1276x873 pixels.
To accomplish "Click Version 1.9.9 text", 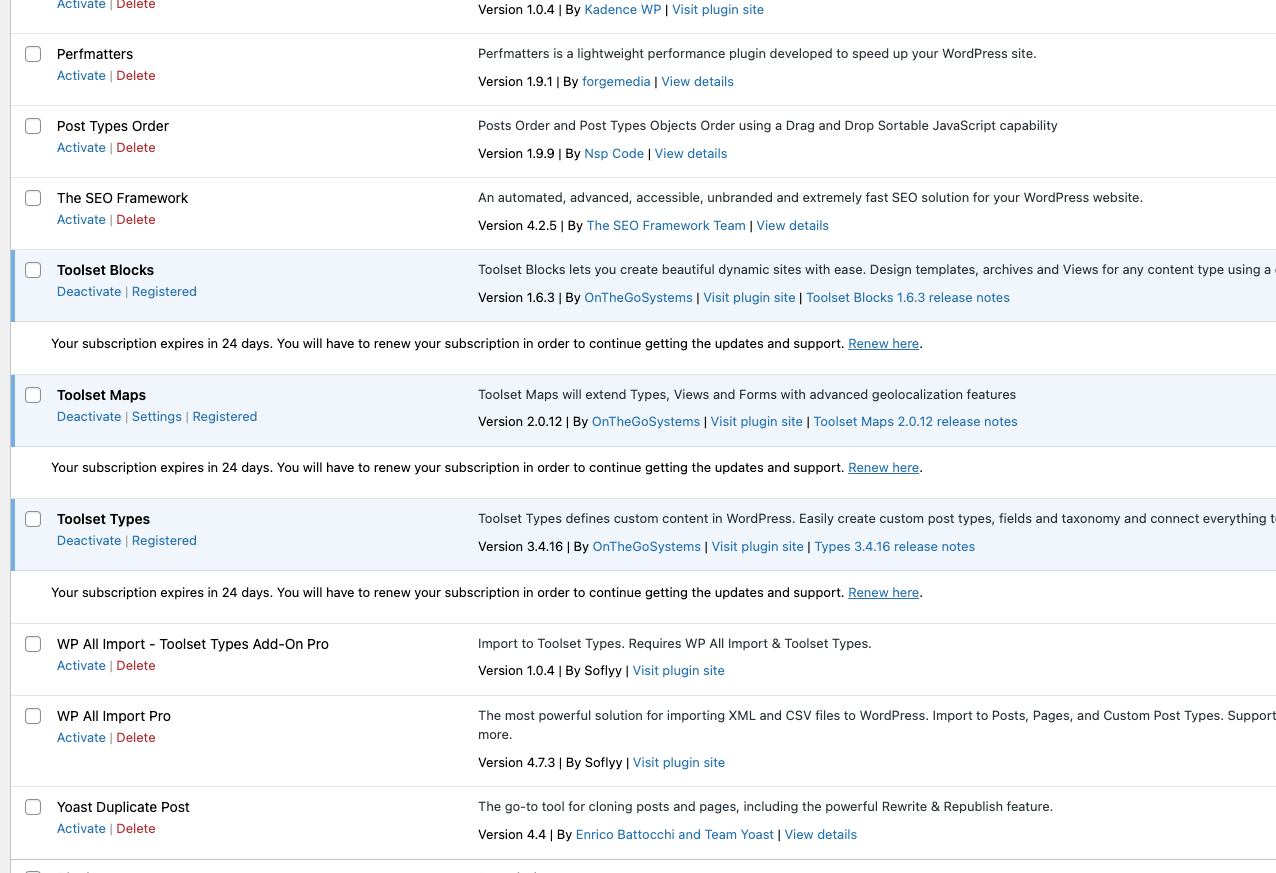I will point(515,154).
